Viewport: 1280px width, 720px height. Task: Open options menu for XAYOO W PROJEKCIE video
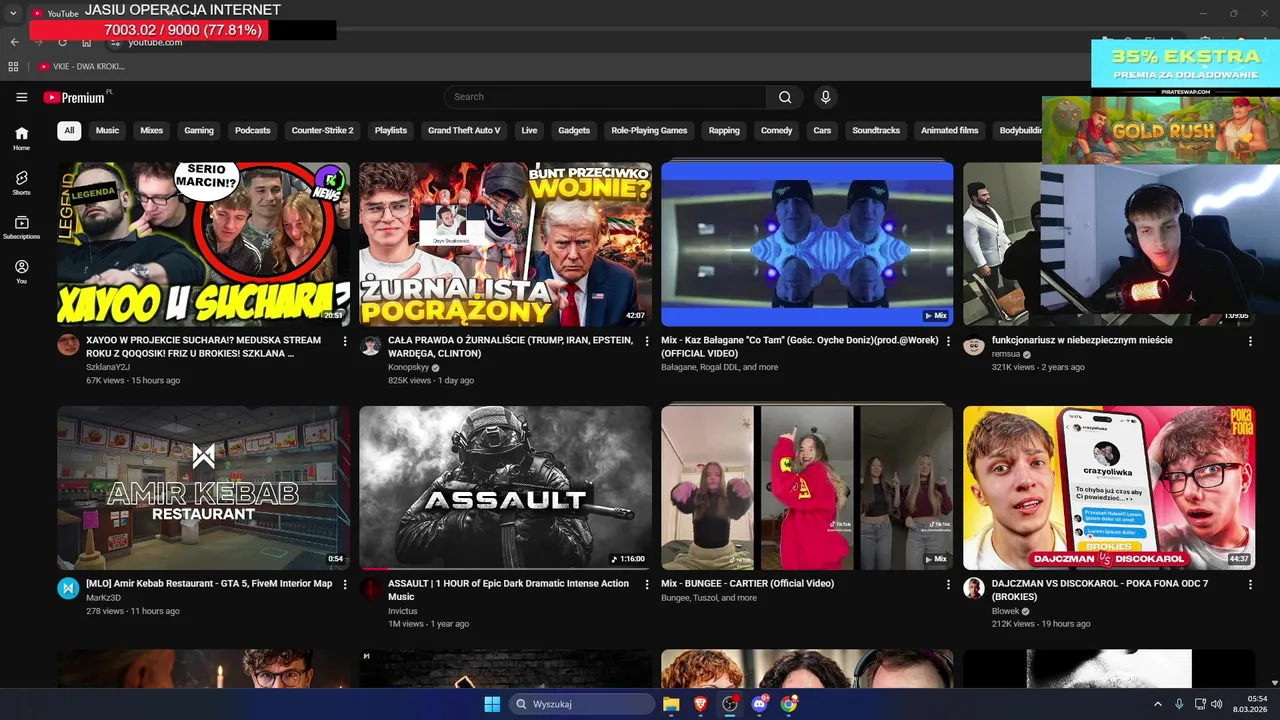coord(346,341)
